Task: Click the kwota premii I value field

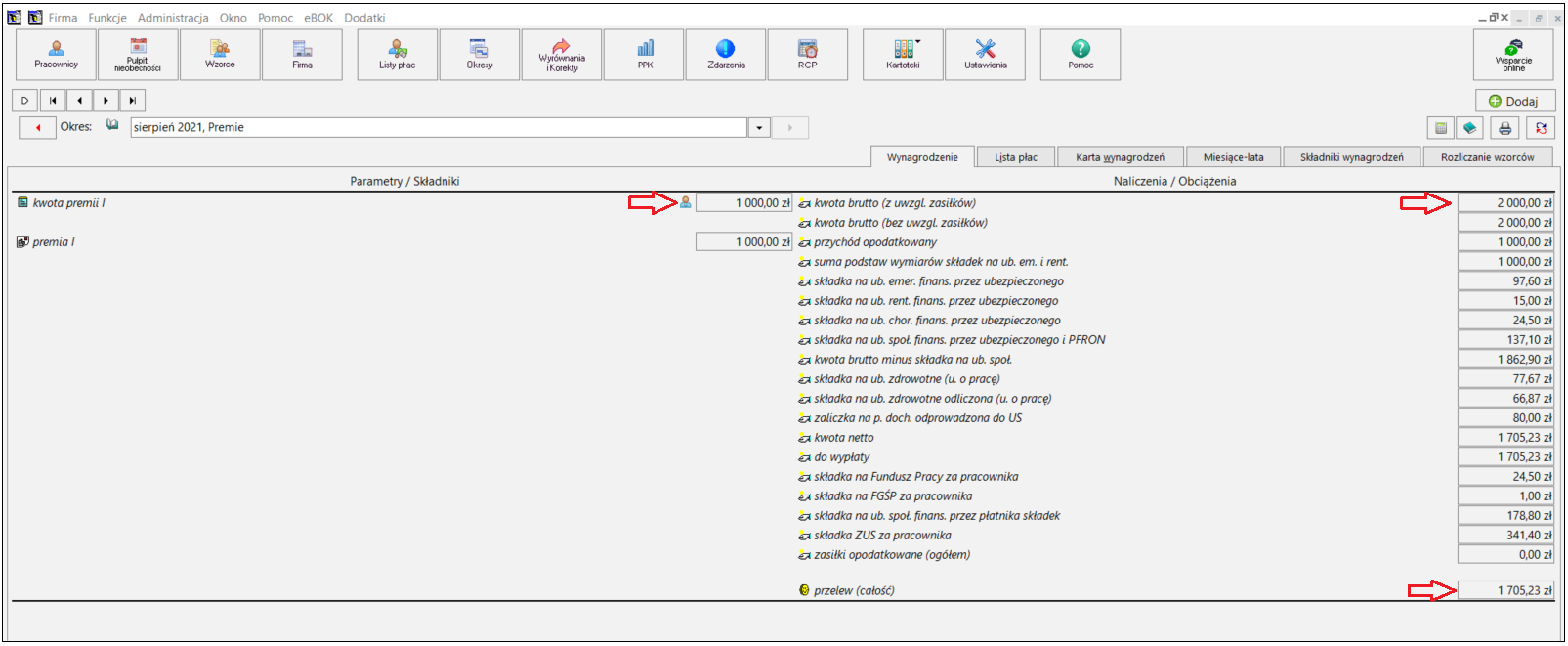Action: pos(743,202)
